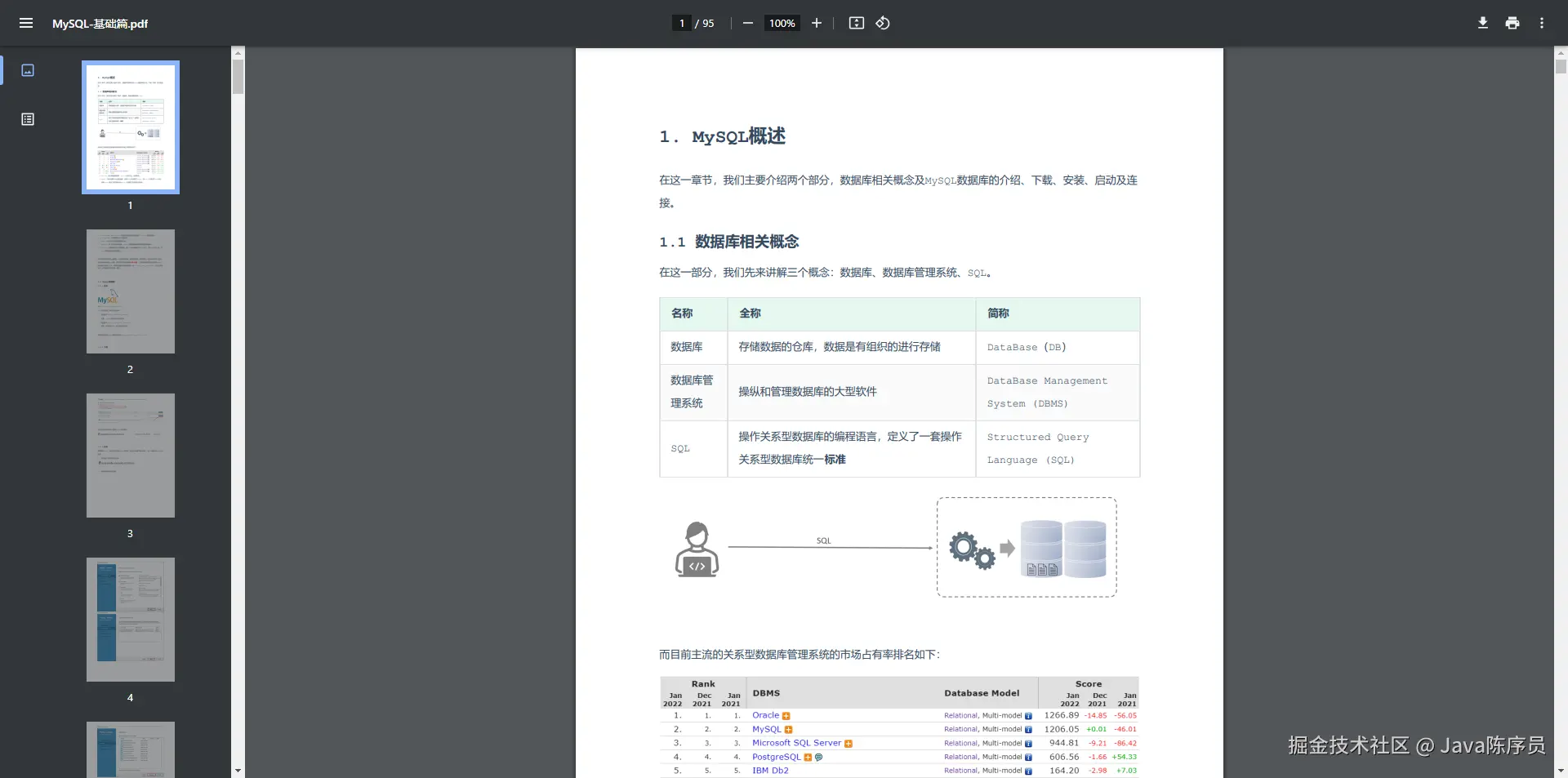Click the Microsoft SQL Server link
The width and height of the screenshot is (1568, 778).
796,743
